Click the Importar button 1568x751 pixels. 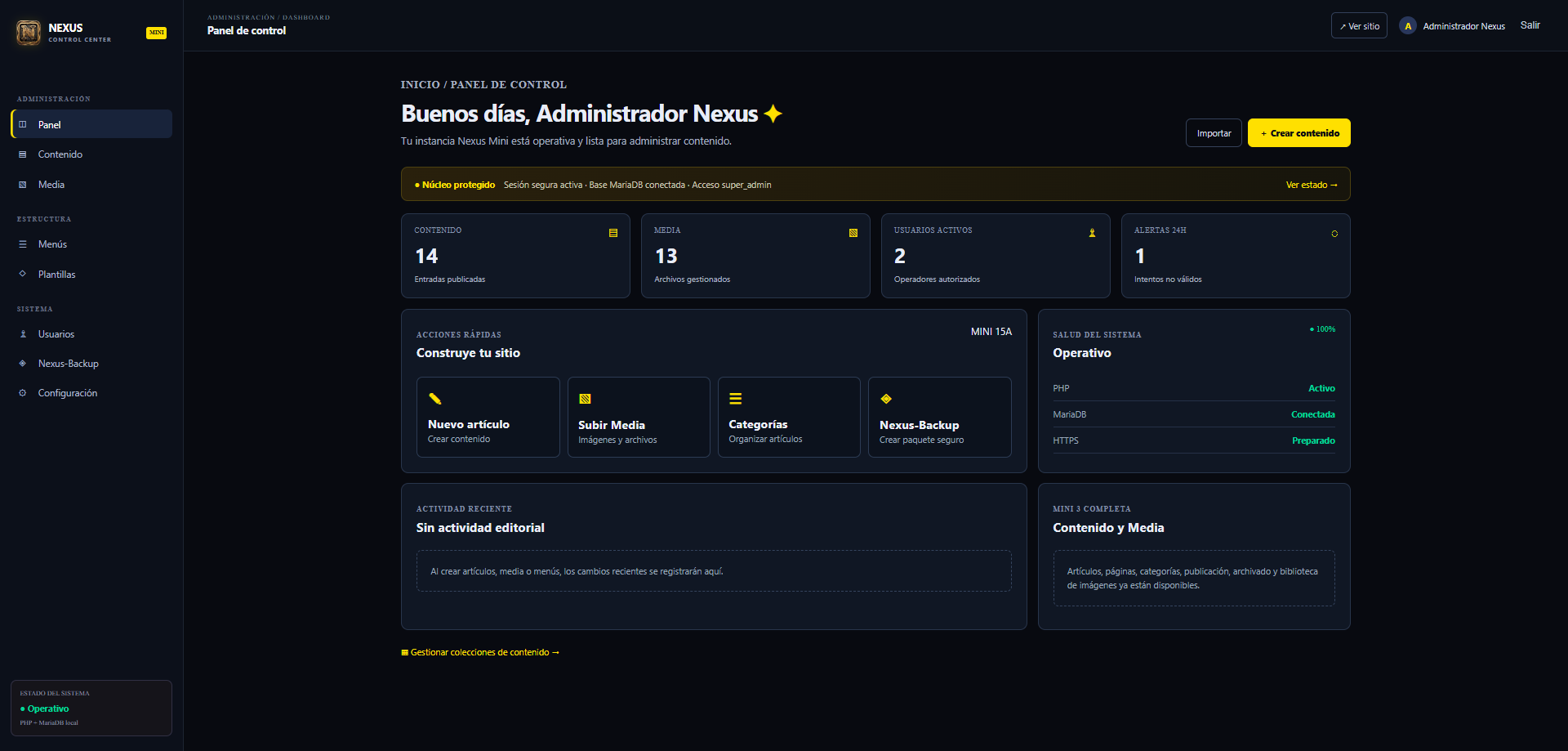(x=1214, y=133)
